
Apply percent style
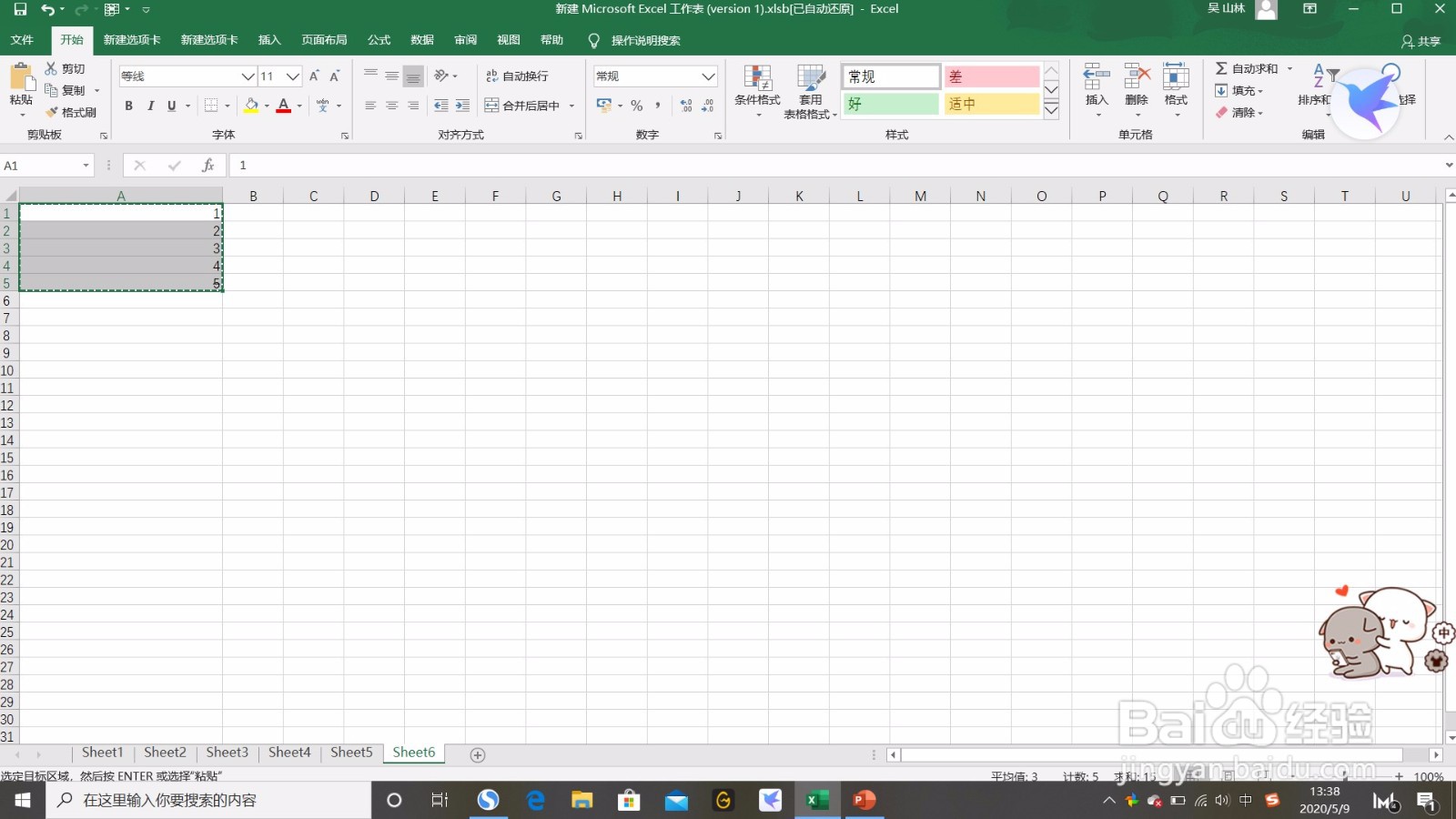[637, 106]
